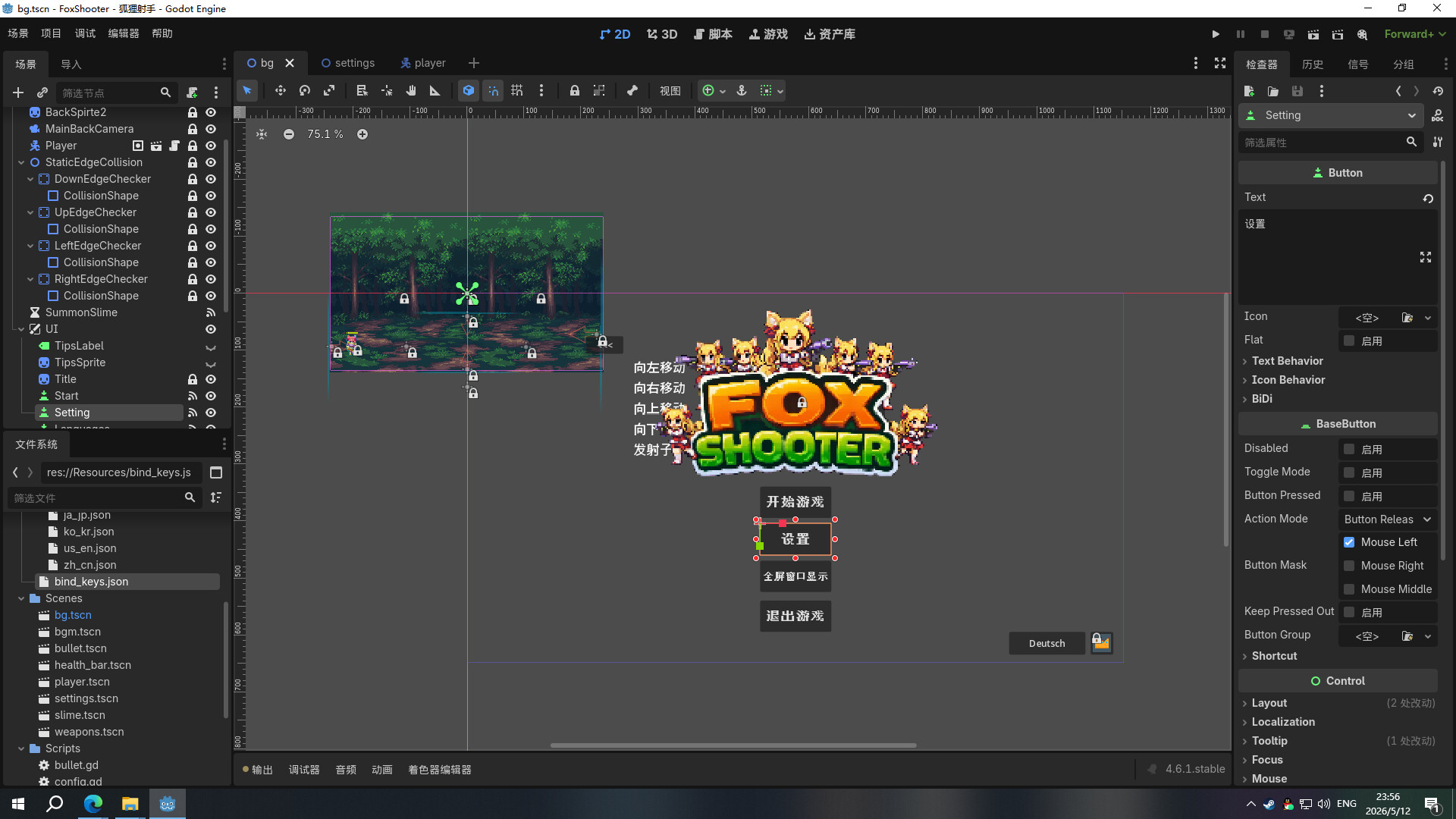Add a new child node
Image resolution: width=1456 pixels, height=819 pixels.
pos(18,93)
